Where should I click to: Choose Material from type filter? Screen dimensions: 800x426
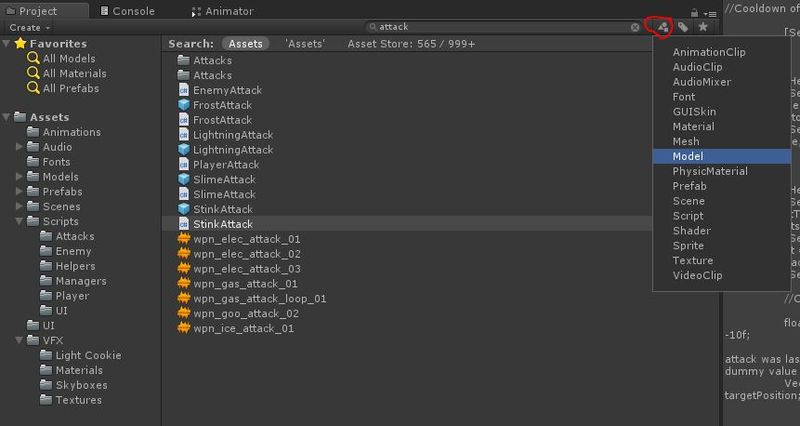[693, 127]
